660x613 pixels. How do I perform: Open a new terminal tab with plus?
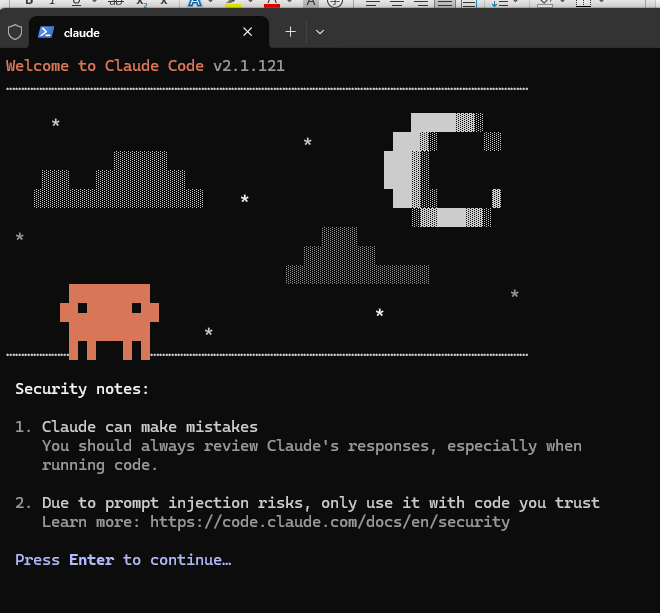(290, 32)
